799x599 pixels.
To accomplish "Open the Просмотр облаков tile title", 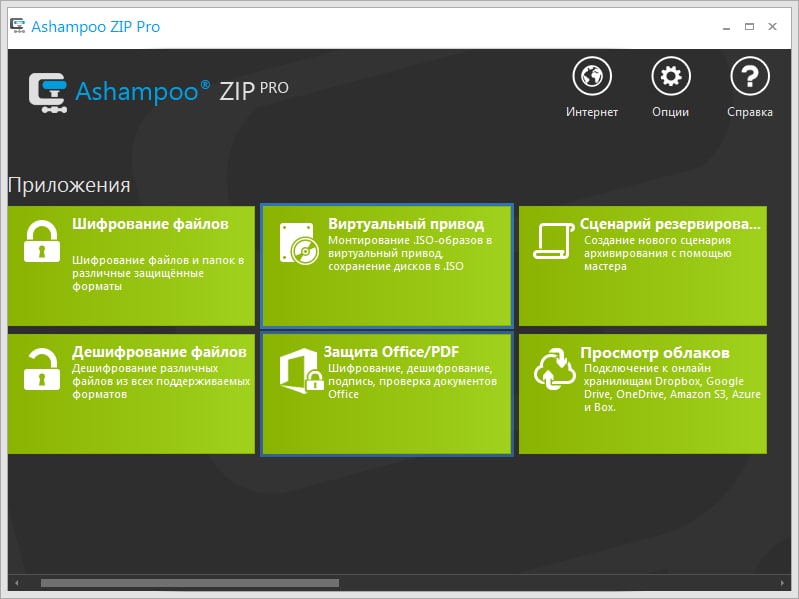I will pos(655,352).
